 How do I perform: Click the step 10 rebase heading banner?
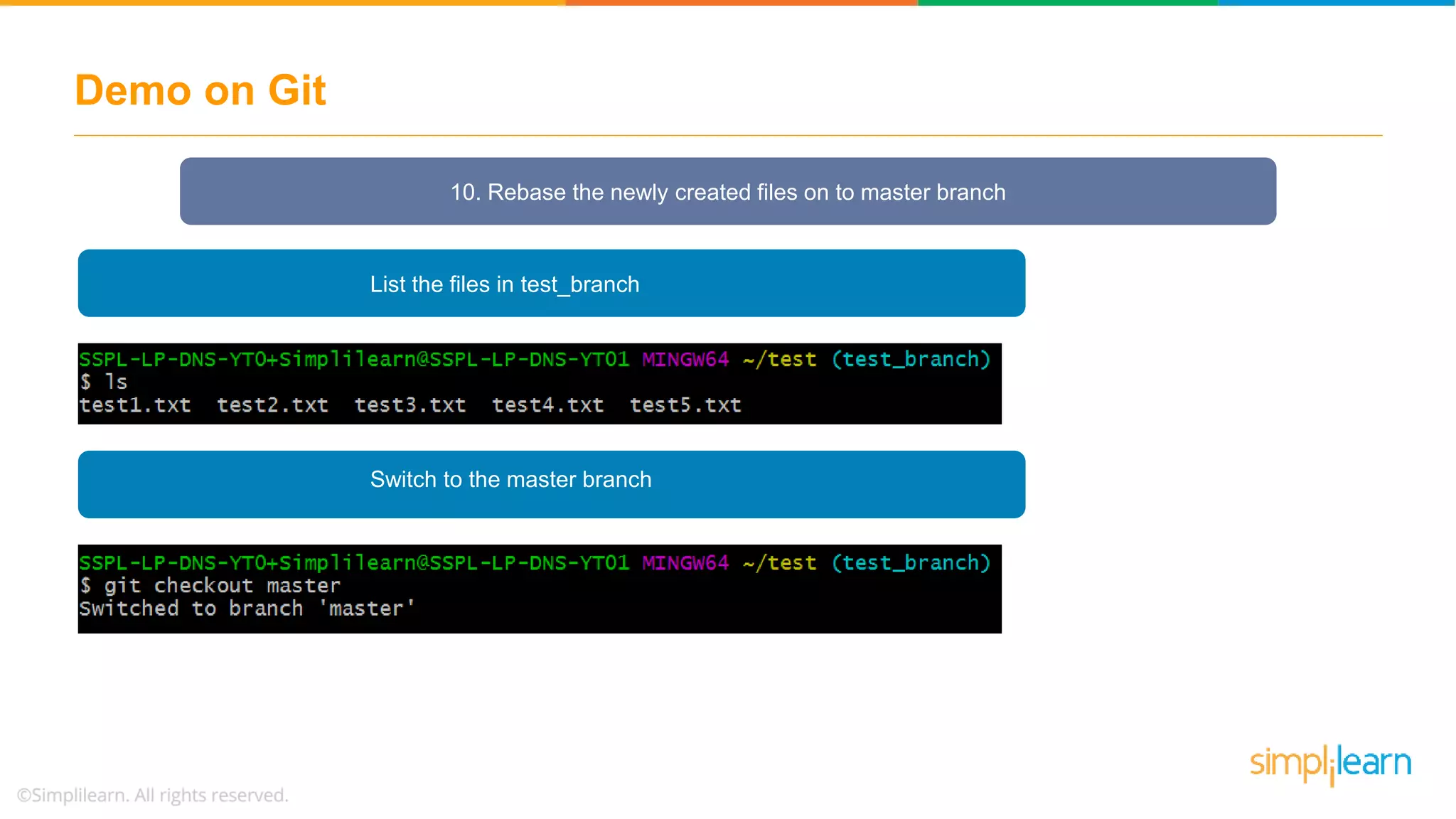pyautogui.click(x=728, y=191)
